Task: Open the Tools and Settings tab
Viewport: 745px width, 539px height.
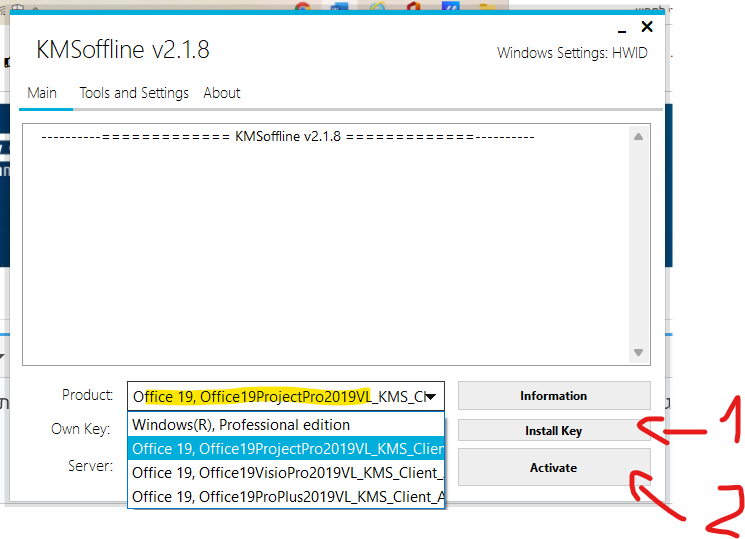Action: [134, 93]
